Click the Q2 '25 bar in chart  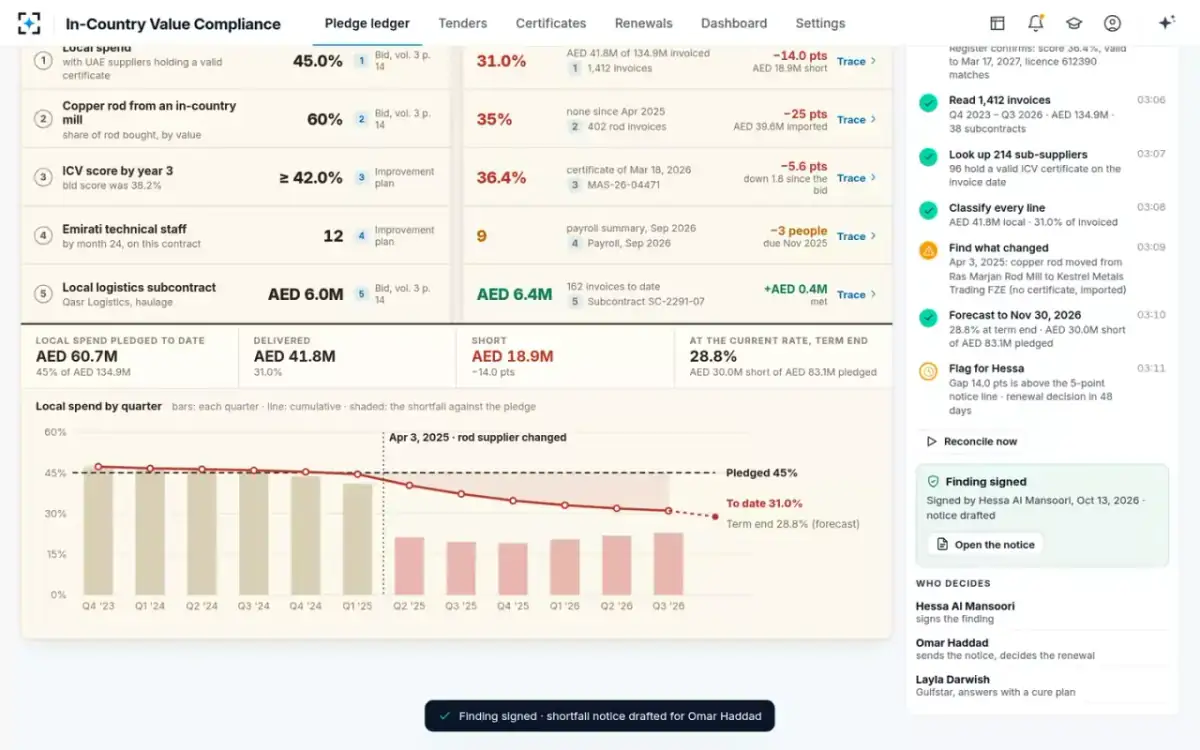coord(409,566)
